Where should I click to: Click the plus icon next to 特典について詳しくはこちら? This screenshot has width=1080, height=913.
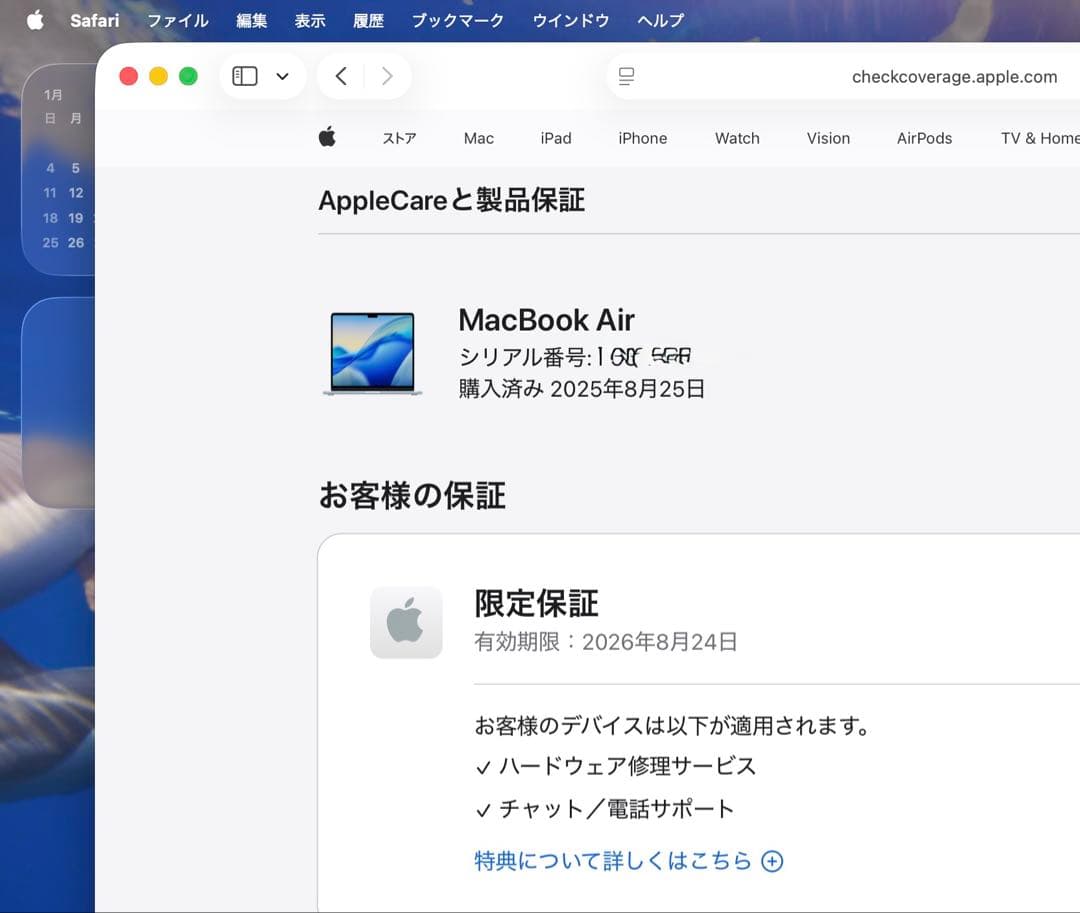[x=771, y=861]
